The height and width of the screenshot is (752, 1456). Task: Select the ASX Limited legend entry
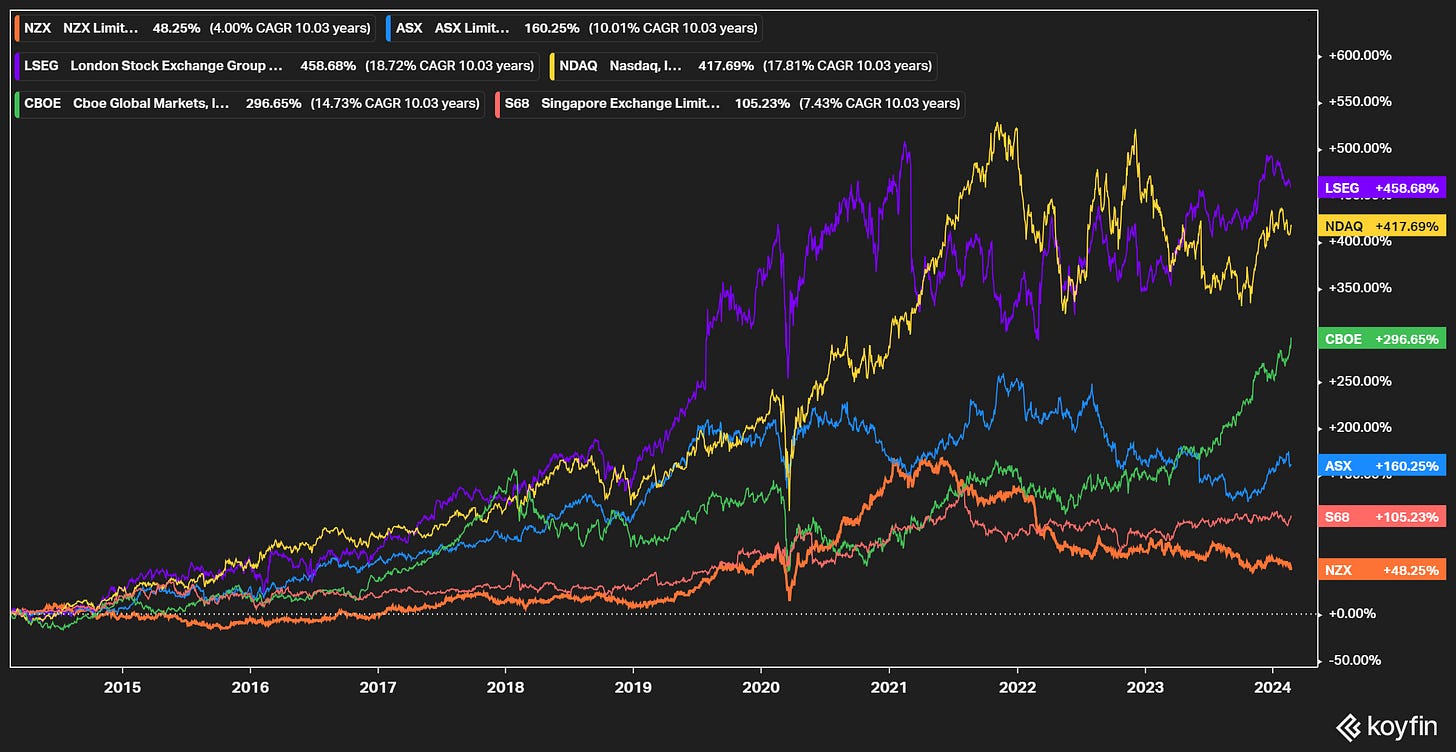tap(574, 28)
